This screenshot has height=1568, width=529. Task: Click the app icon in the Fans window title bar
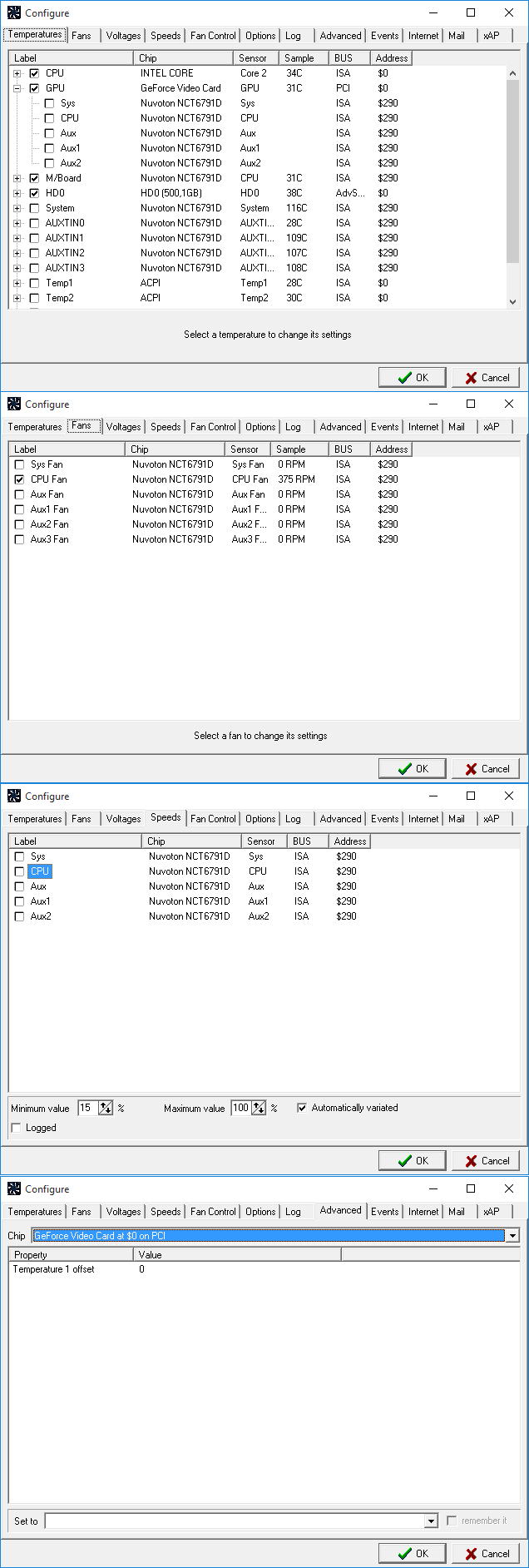pyautogui.click(x=14, y=404)
